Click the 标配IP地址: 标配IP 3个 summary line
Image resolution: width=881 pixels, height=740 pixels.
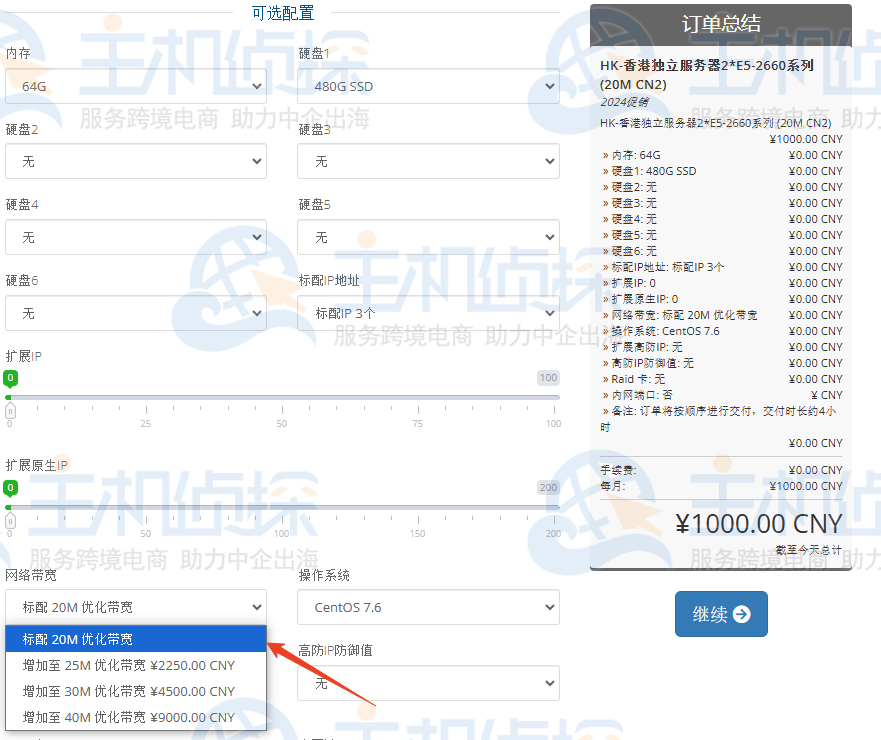click(x=721, y=267)
